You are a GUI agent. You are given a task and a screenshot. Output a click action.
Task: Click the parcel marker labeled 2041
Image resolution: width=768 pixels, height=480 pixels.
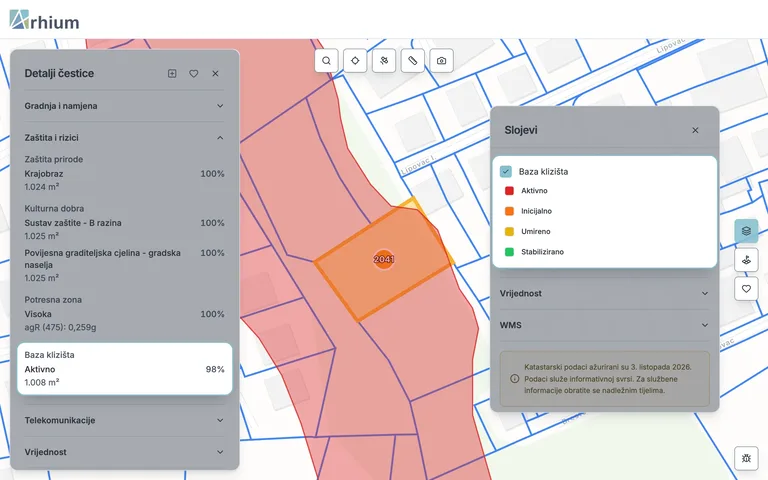pyautogui.click(x=384, y=259)
